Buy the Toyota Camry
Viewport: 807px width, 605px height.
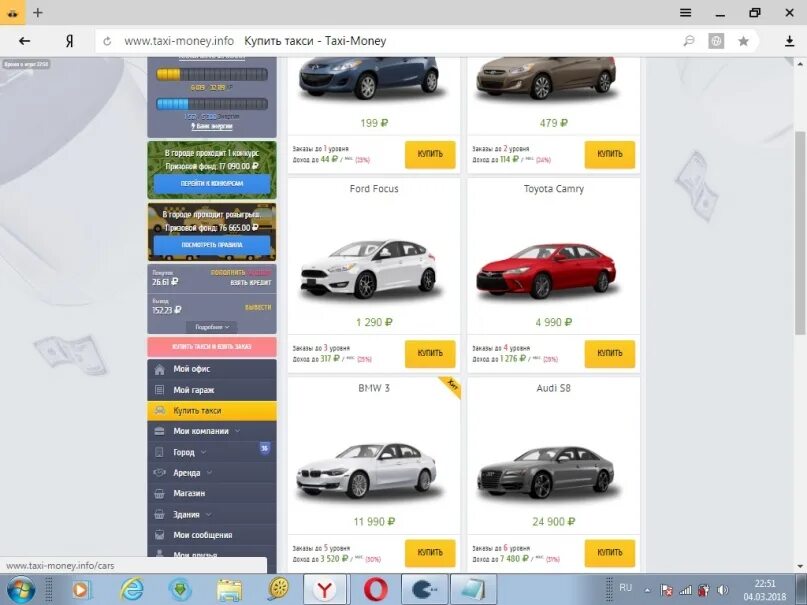tap(610, 353)
